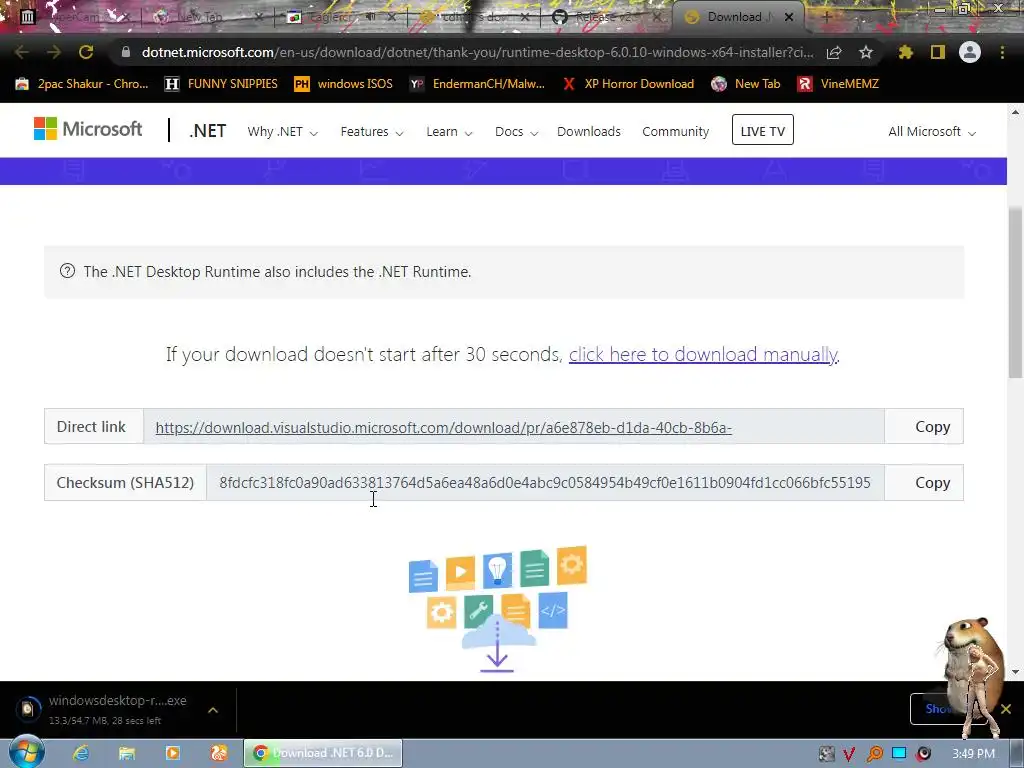
Task: Go to the .NET home link
Action: tap(208, 131)
